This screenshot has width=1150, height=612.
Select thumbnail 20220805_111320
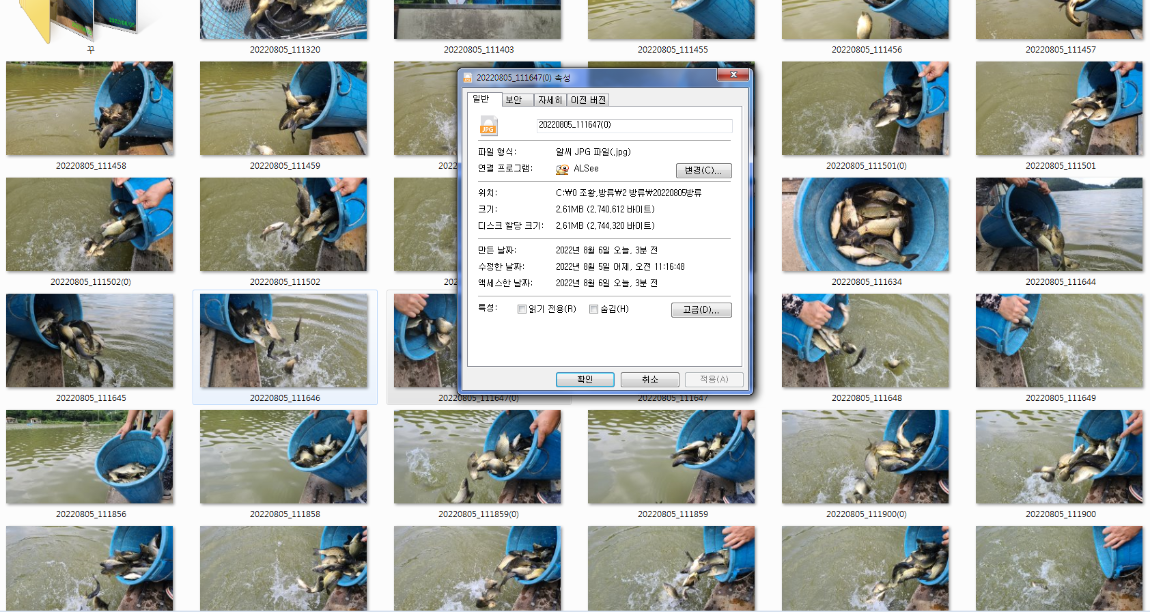pos(283,19)
